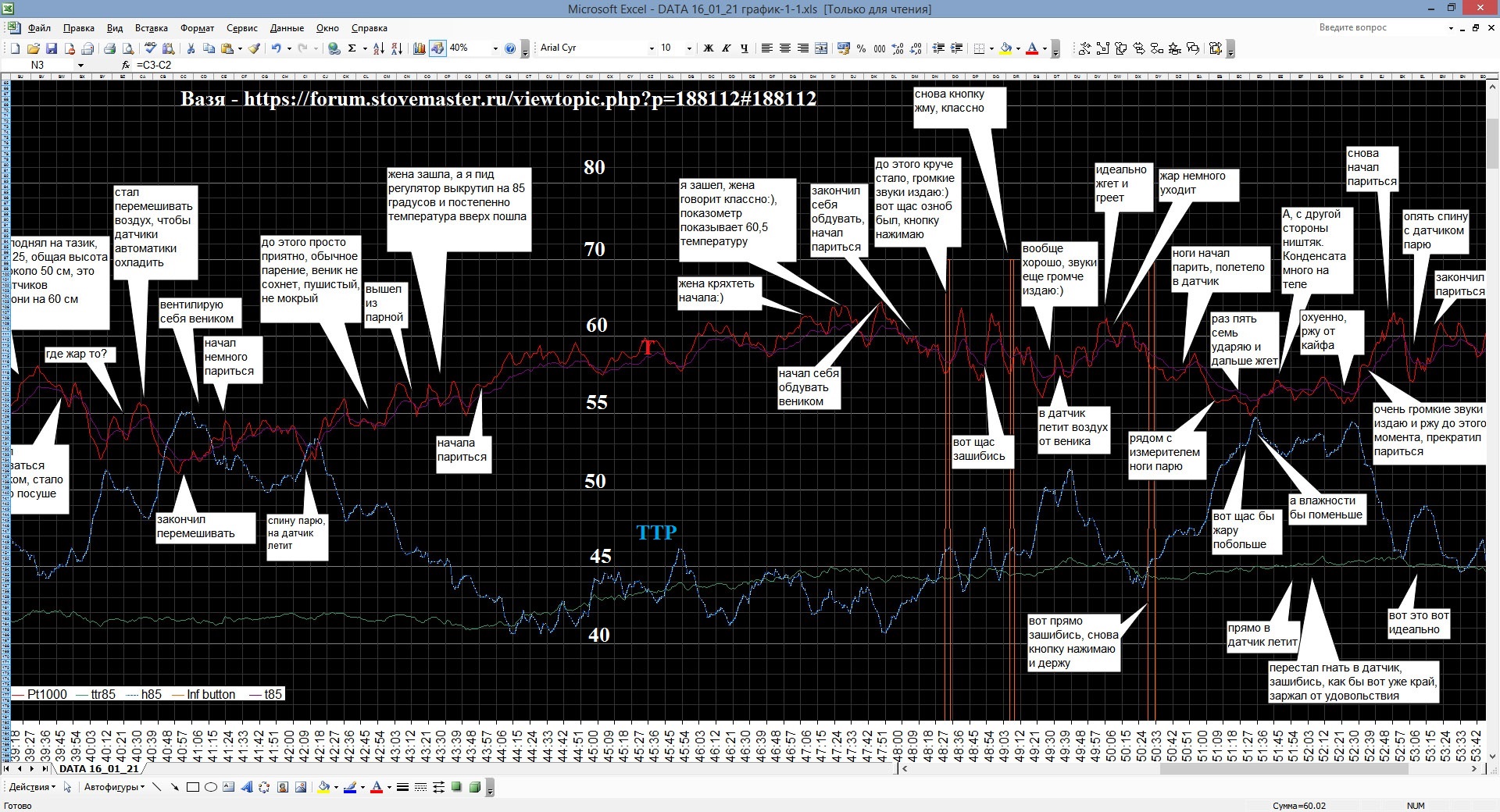The height and width of the screenshot is (812, 1500).
Task: Toggle the Drawing toolbar button
Action: (x=437, y=48)
